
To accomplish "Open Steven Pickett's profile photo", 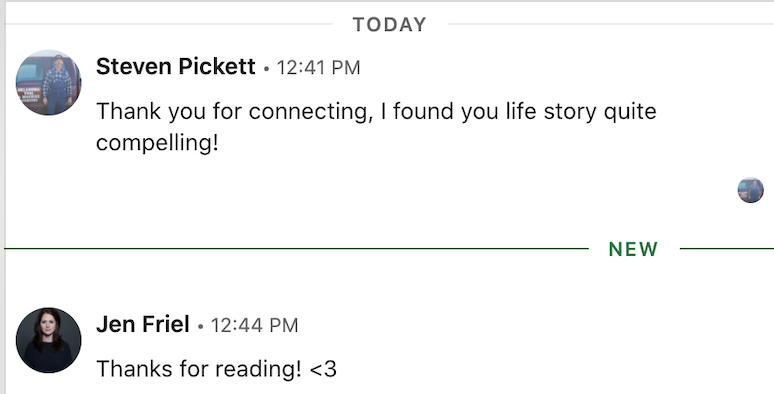I will pos(48,82).
